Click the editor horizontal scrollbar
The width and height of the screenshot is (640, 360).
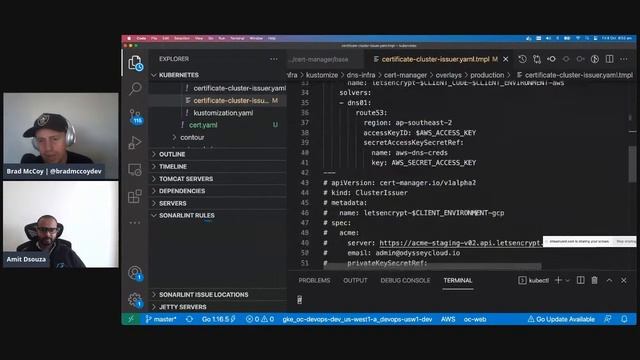click(x=433, y=267)
